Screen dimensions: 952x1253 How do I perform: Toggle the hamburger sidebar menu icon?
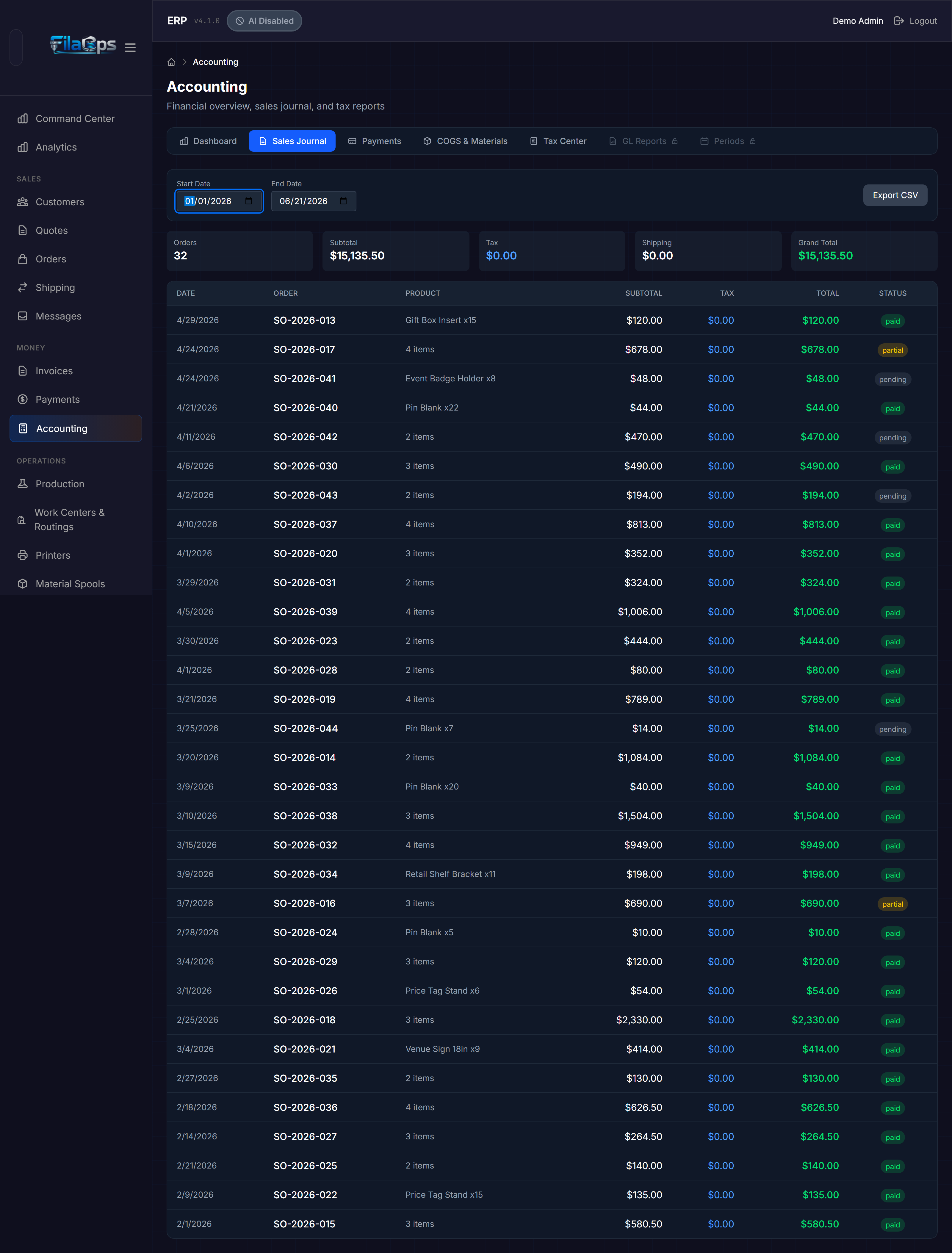pyautogui.click(x=130, y=48)
